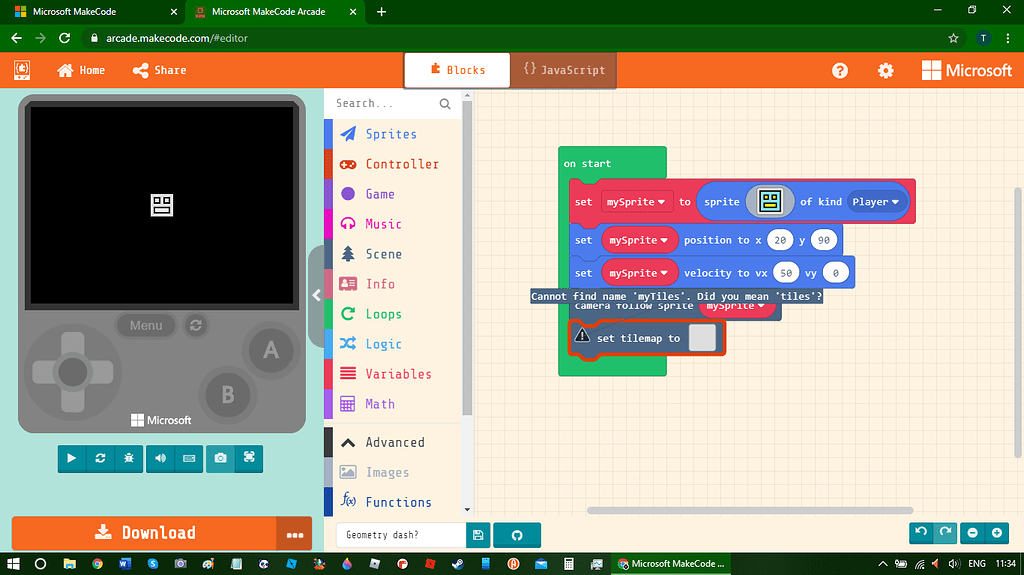
Task: Open the Loops category
Action: (x=394, y=314)
